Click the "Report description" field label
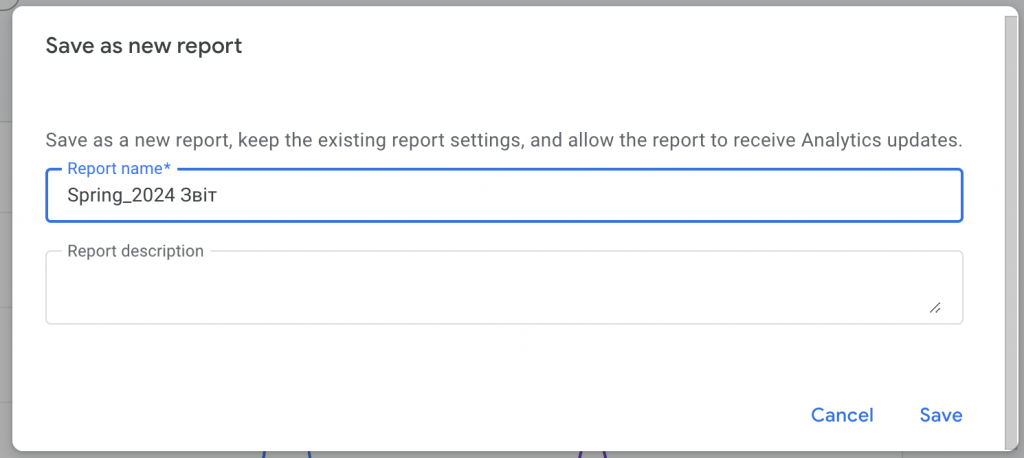 point(136,251)
